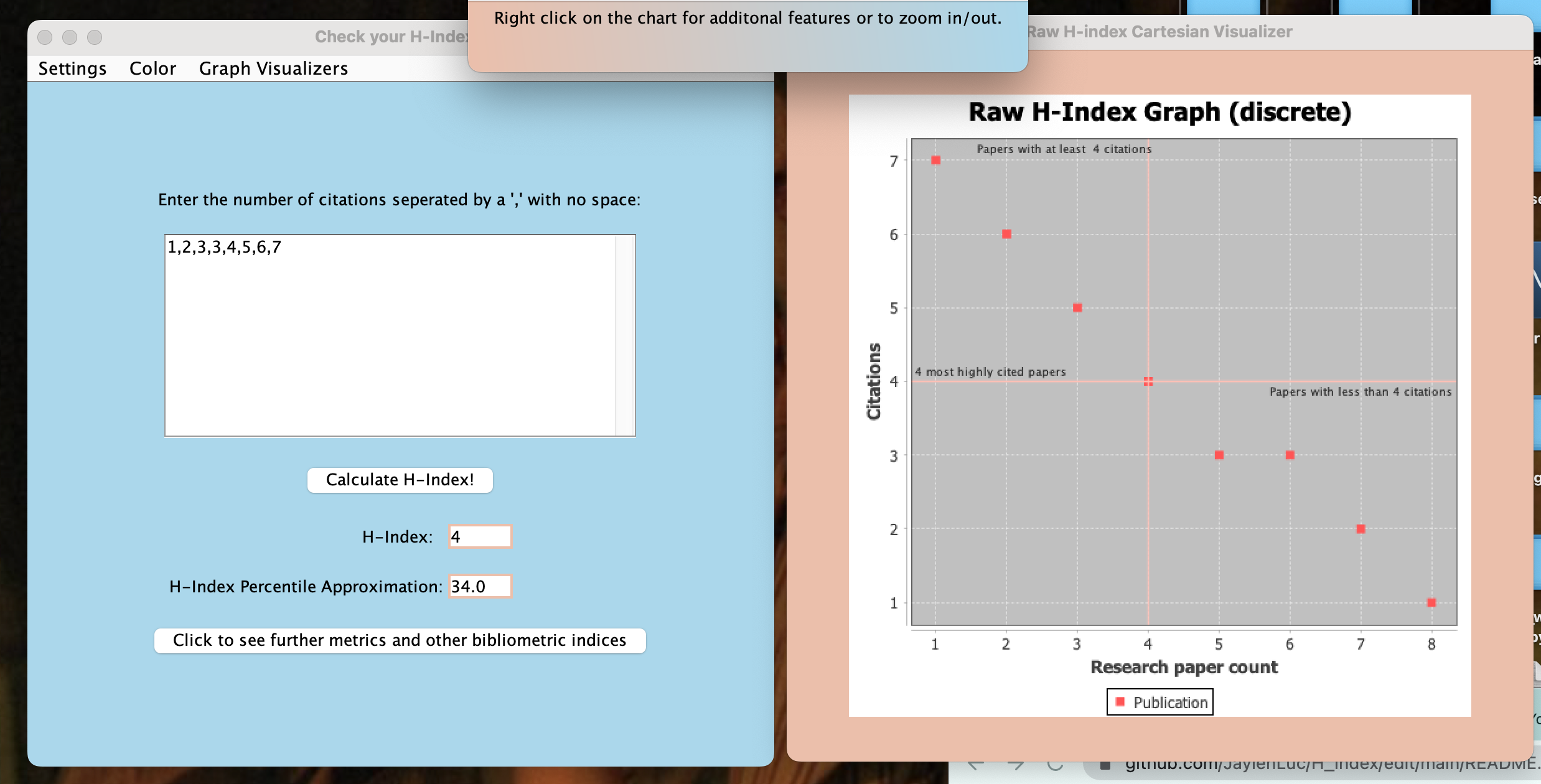Open the Graph Visualizers menu
This screenshot has width=1541, height=784.
[273, 68]
